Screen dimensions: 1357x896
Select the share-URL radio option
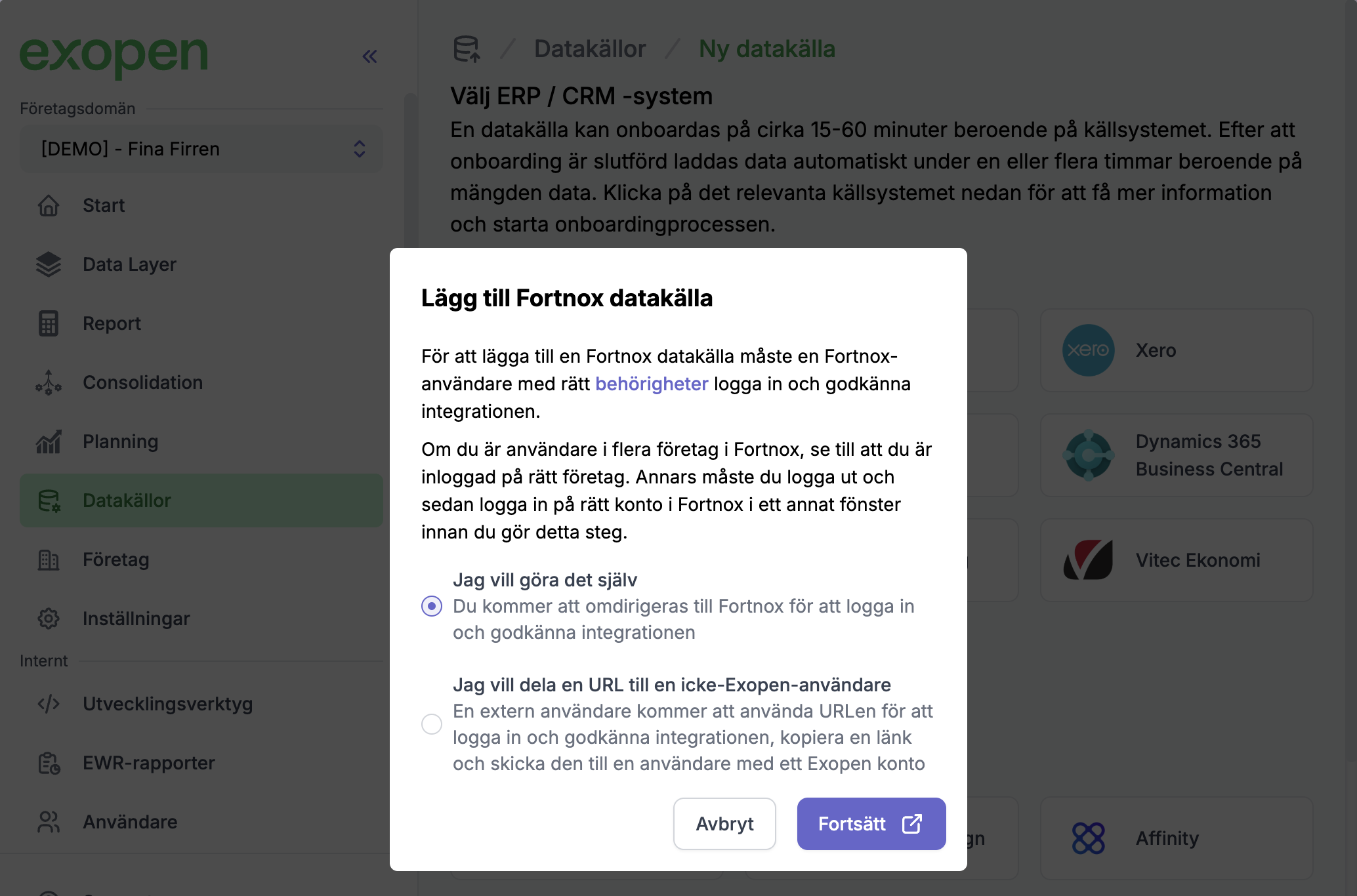[x=432, y=724]
